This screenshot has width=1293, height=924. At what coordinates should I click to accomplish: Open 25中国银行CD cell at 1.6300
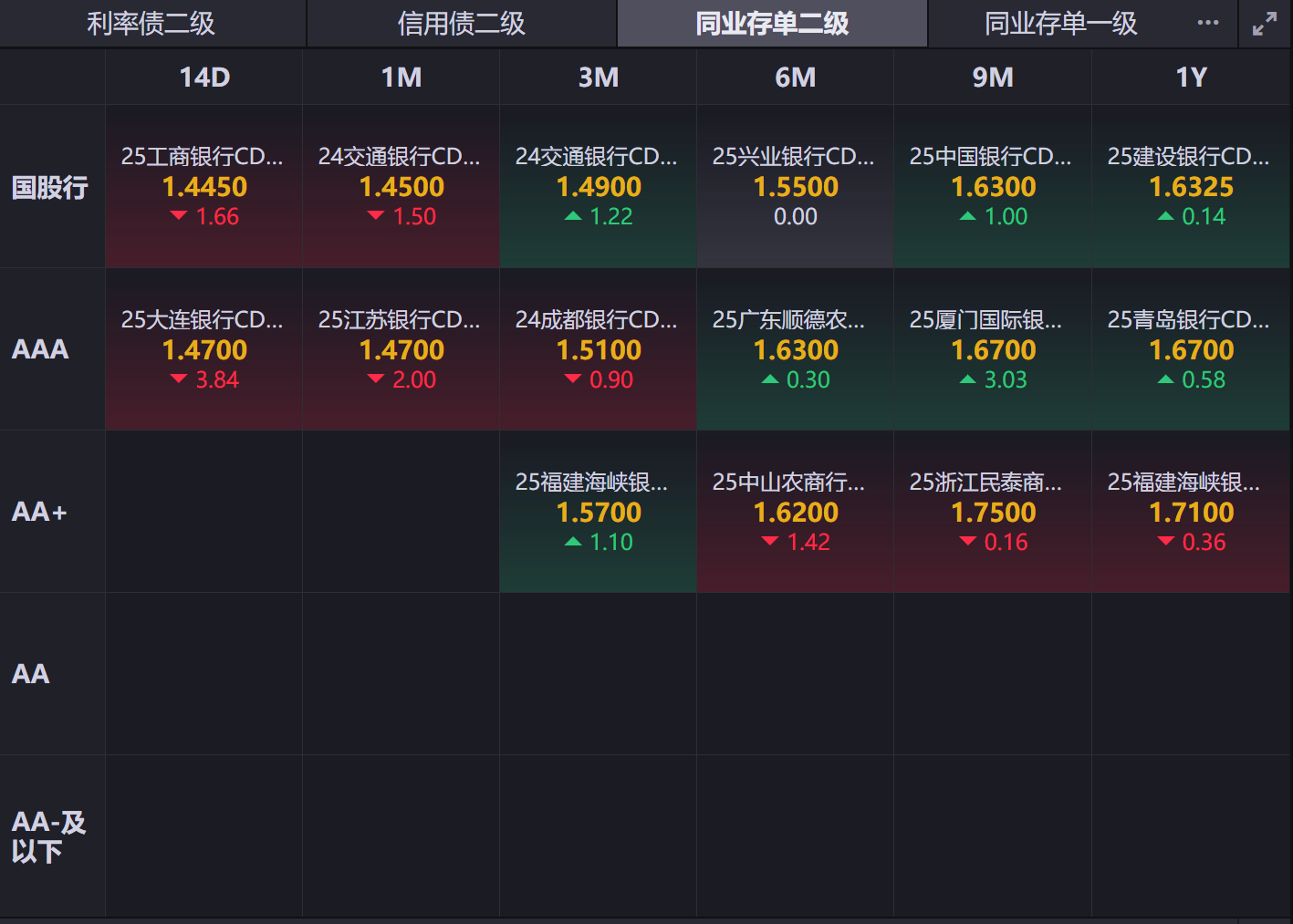tap(993, 187)
